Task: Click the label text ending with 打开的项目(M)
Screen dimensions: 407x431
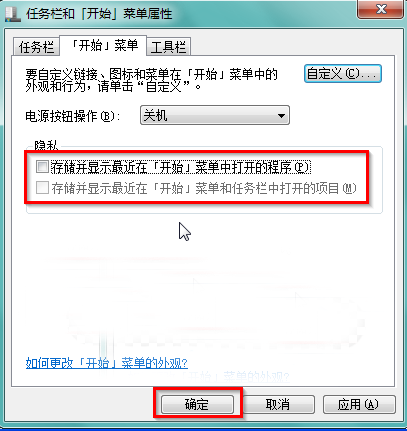Action: click(204, 188)
